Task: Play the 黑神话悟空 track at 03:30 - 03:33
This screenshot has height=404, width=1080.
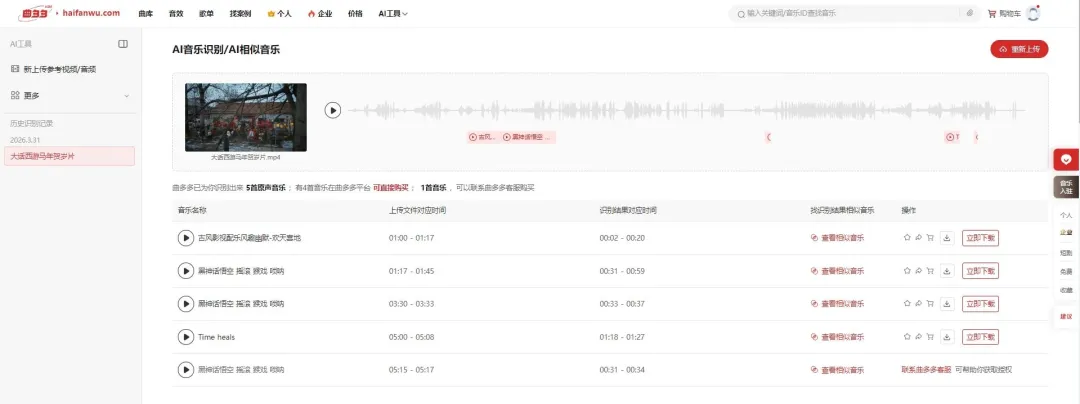Action: (185, 304)
